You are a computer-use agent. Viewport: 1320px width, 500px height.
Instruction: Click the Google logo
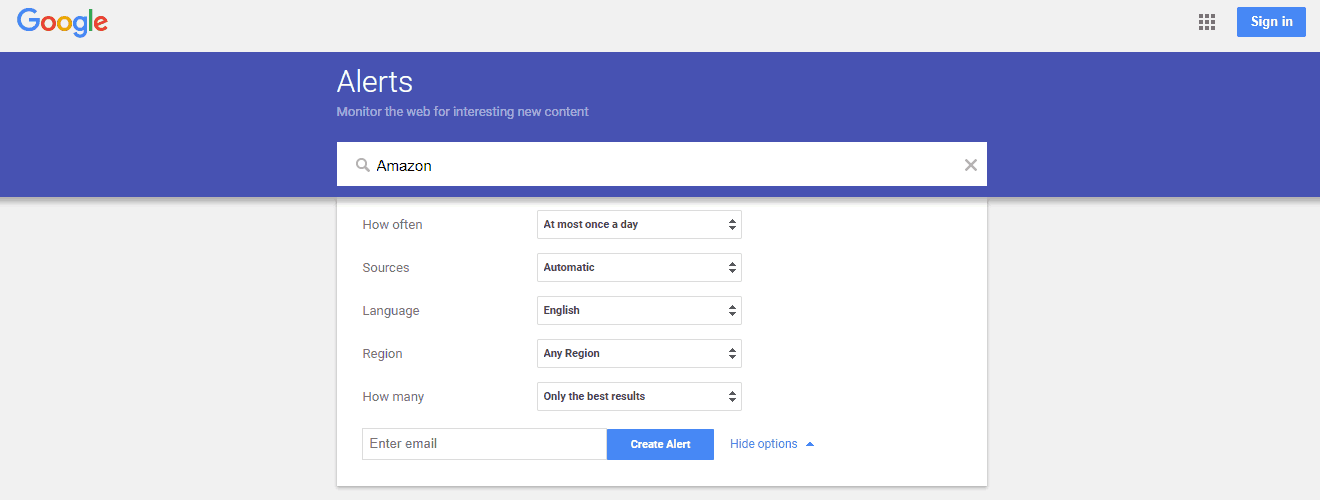pyautogui.click(x=62, y=22)
